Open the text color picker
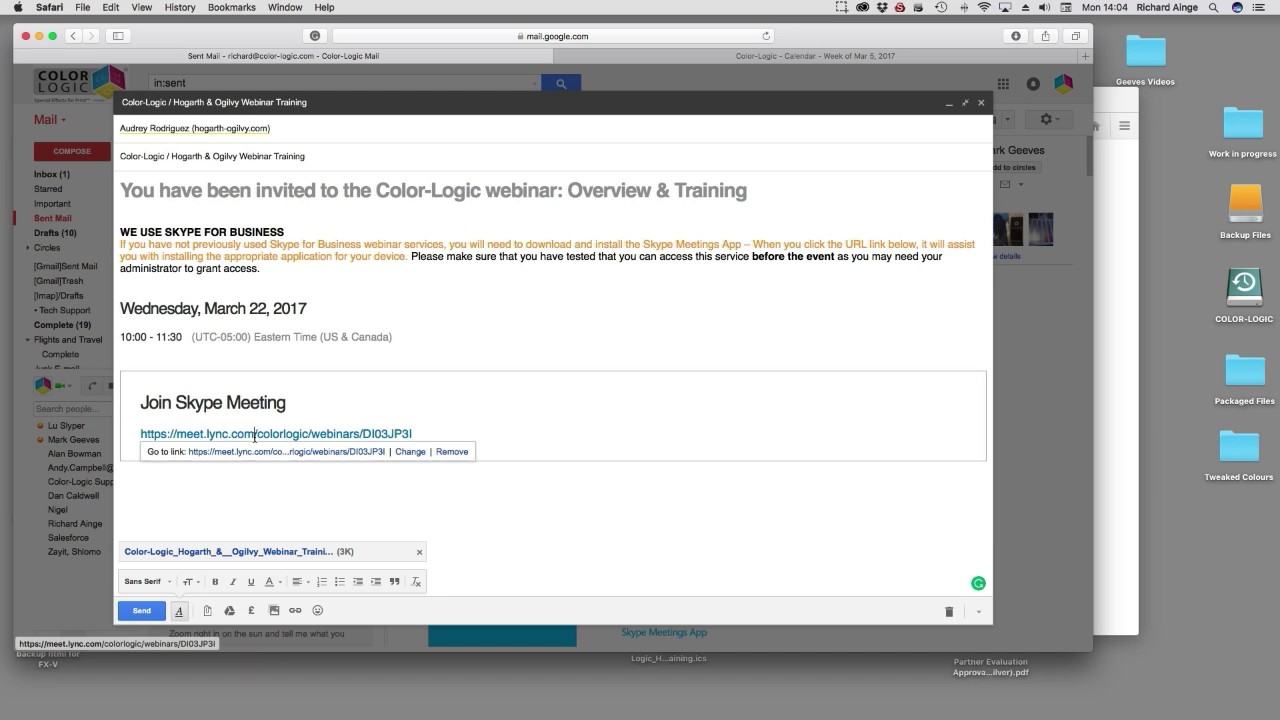1280x720 pixels. coord(273,582)
